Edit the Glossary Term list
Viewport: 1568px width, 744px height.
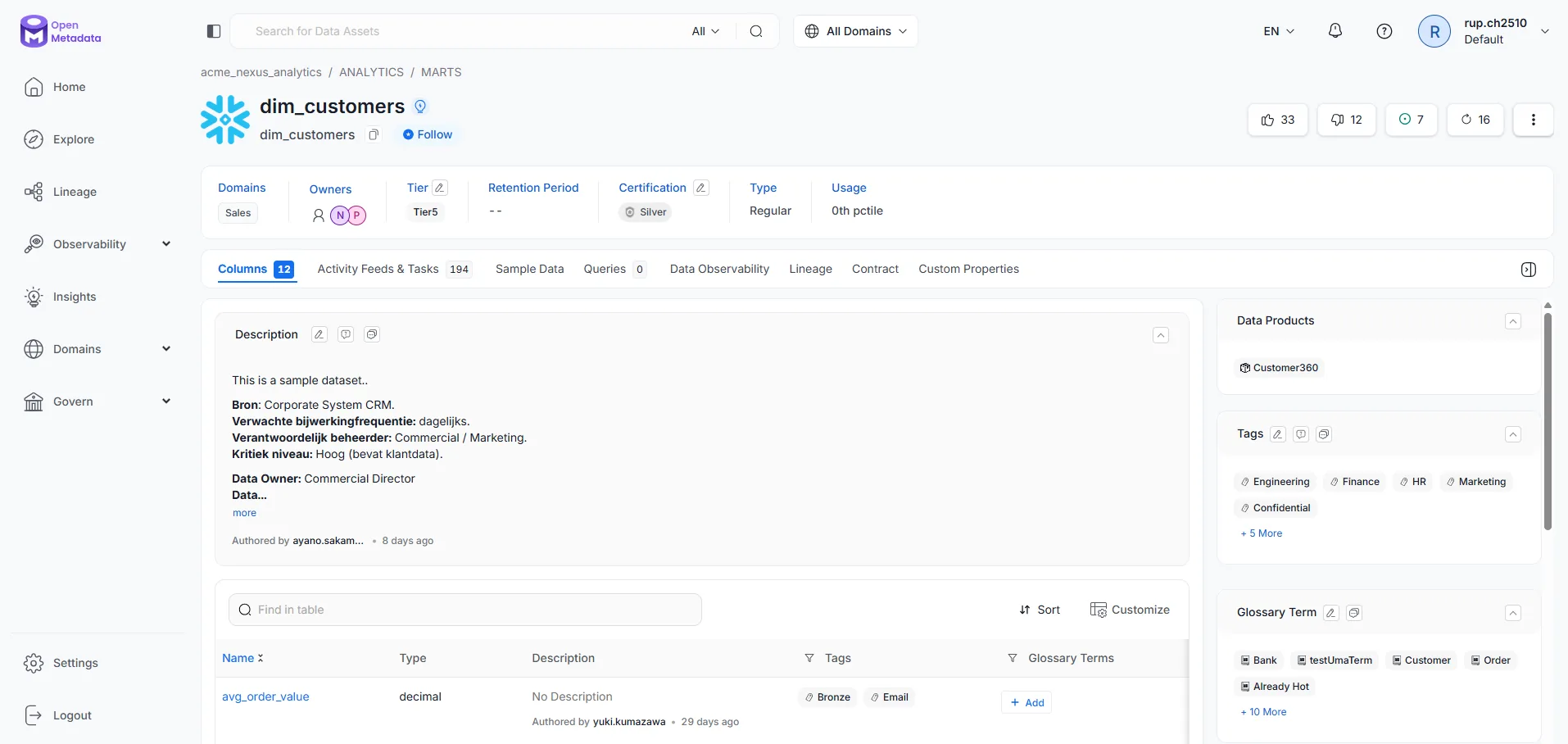pyautogui.click(x=1331, y=613)
